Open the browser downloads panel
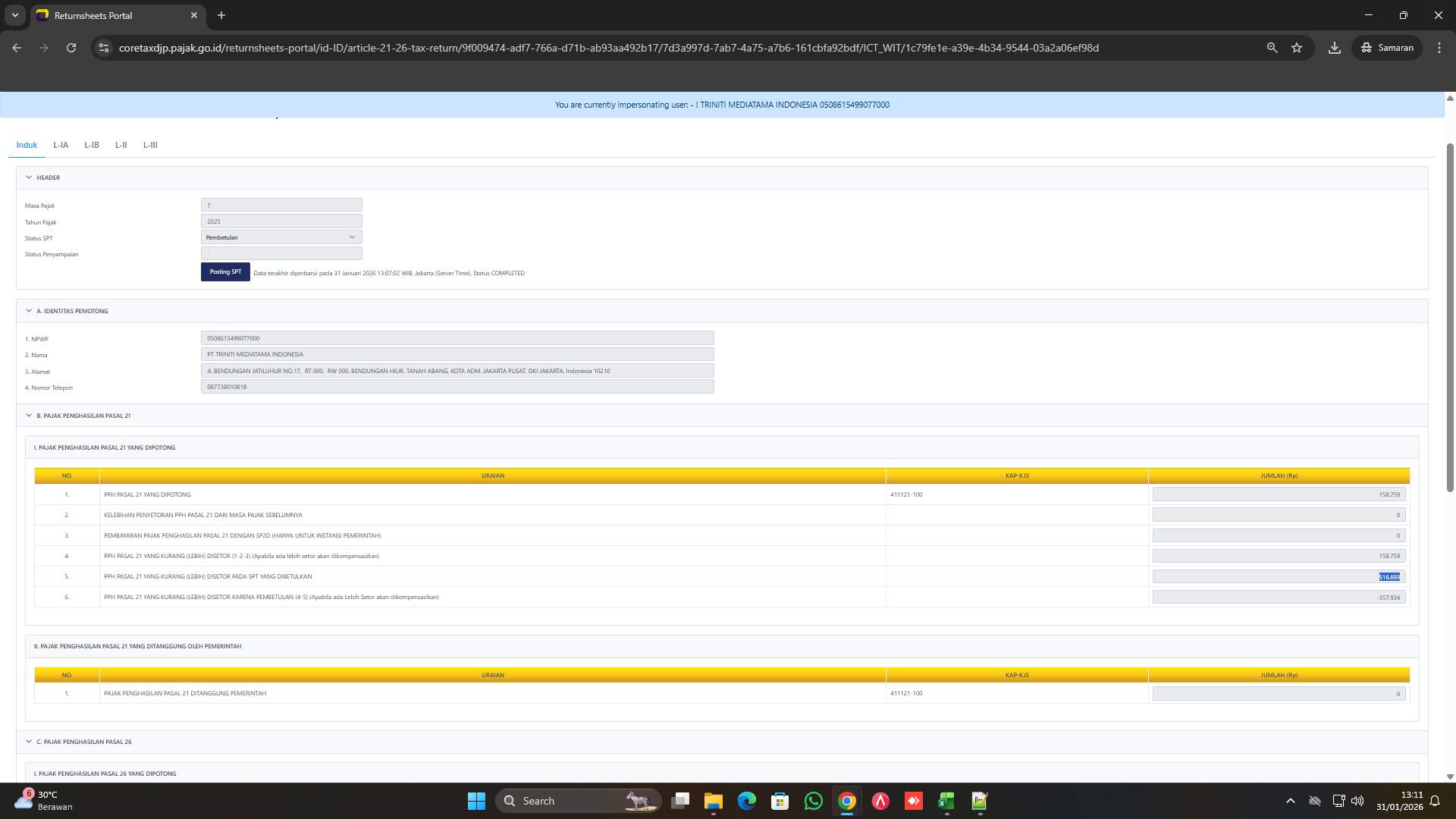Image resolution: width=1456 pixels, height=819 pixels. tap(1334, 47)
